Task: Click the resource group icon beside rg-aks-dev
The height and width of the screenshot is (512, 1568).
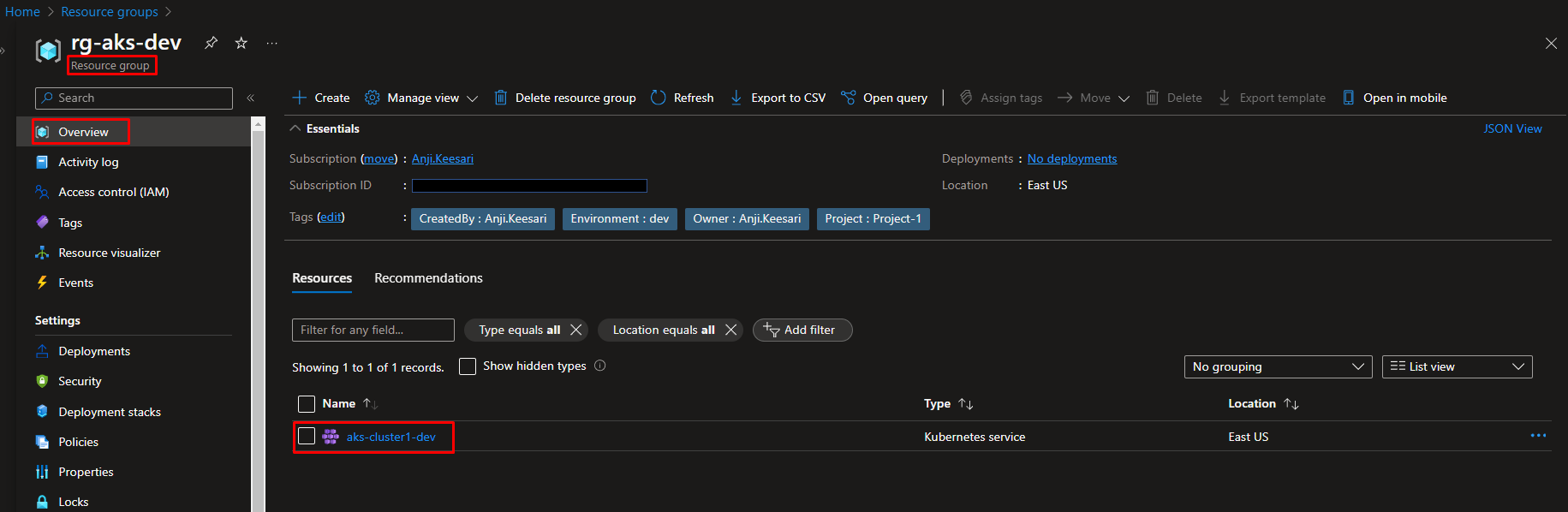Action: click(48, 51)
